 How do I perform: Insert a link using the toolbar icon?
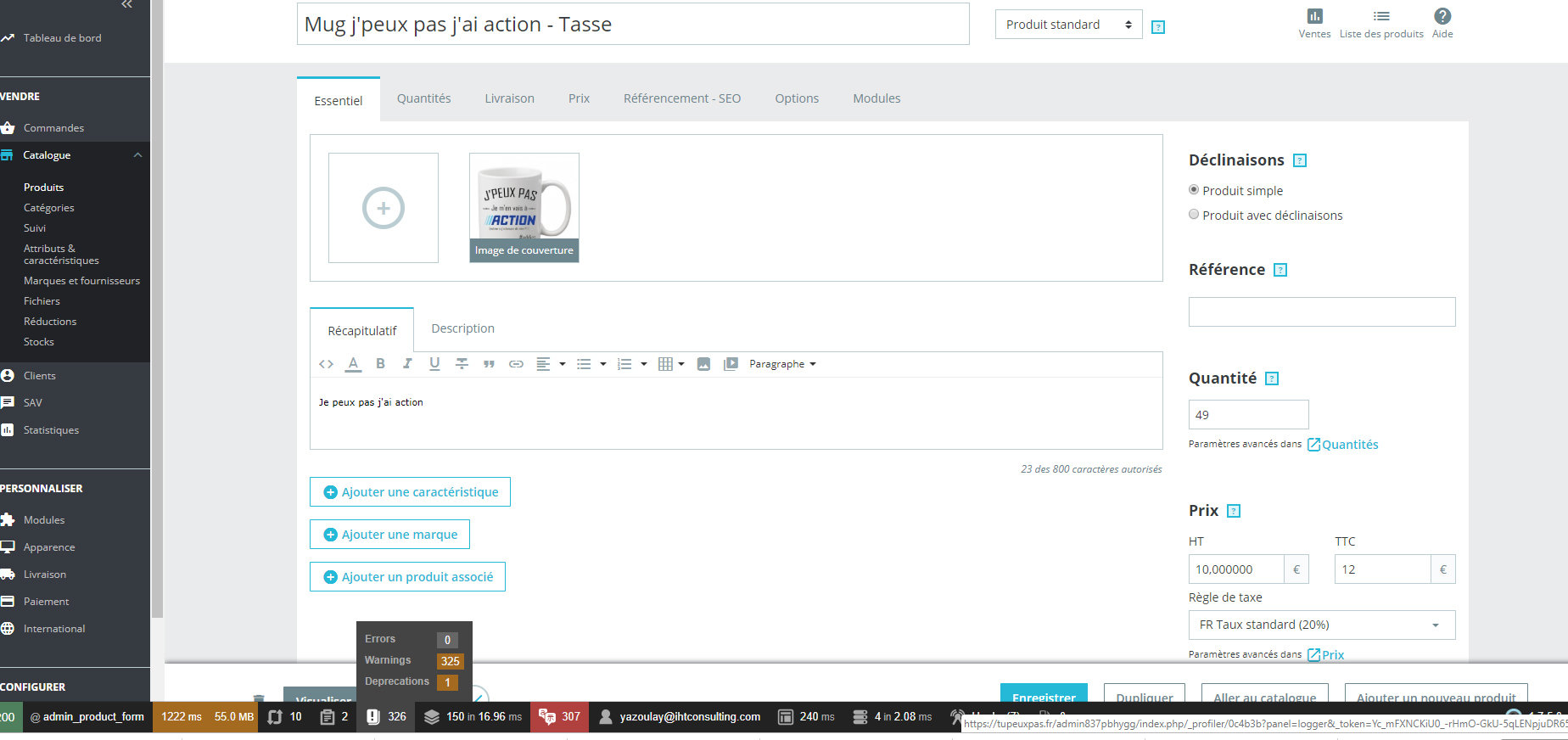pos(516,364)
